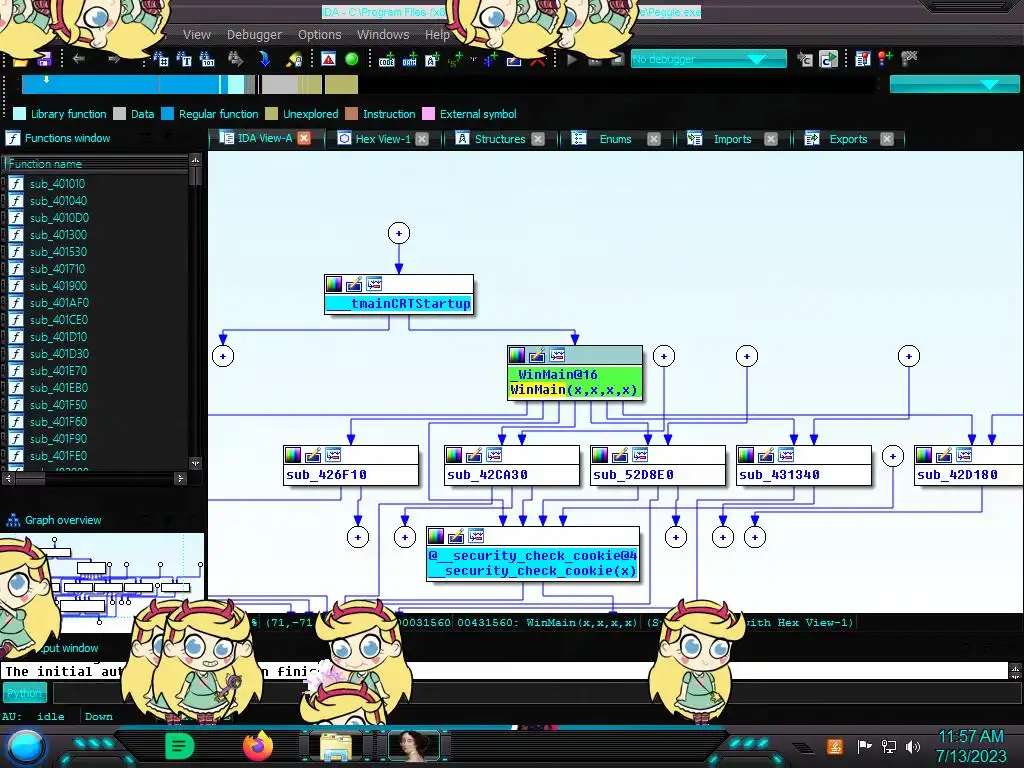Open the Windows menu
This screenshot has width=1024, height=768.
(x=383, y=35)
